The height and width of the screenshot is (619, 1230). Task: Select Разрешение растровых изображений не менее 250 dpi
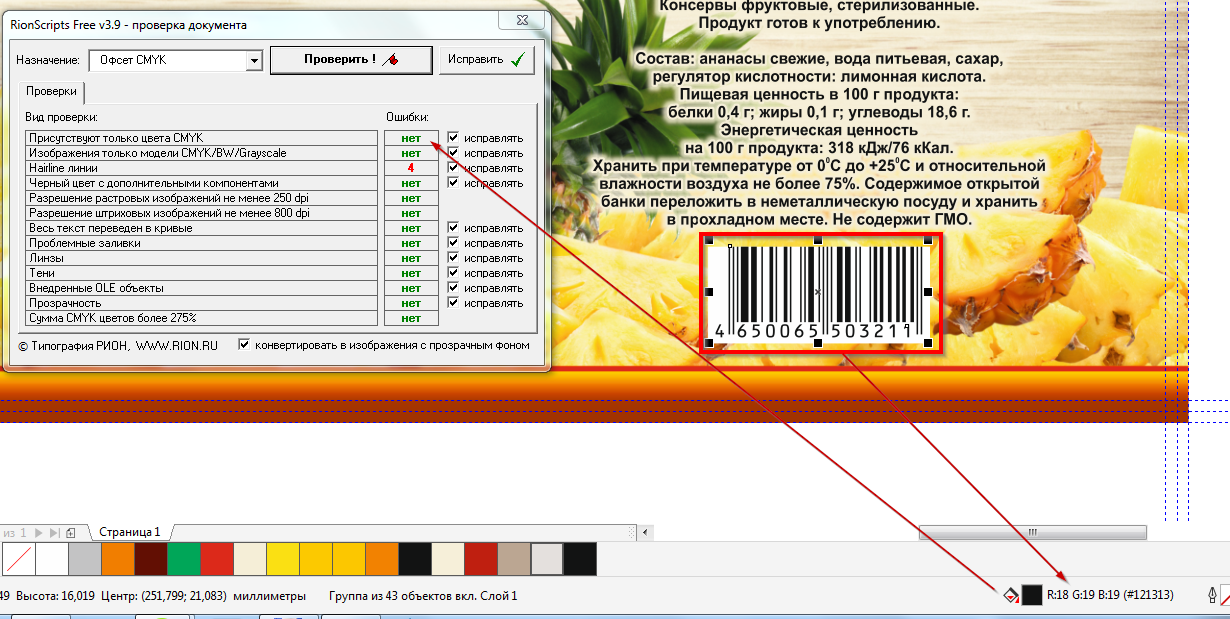(202, 198)
